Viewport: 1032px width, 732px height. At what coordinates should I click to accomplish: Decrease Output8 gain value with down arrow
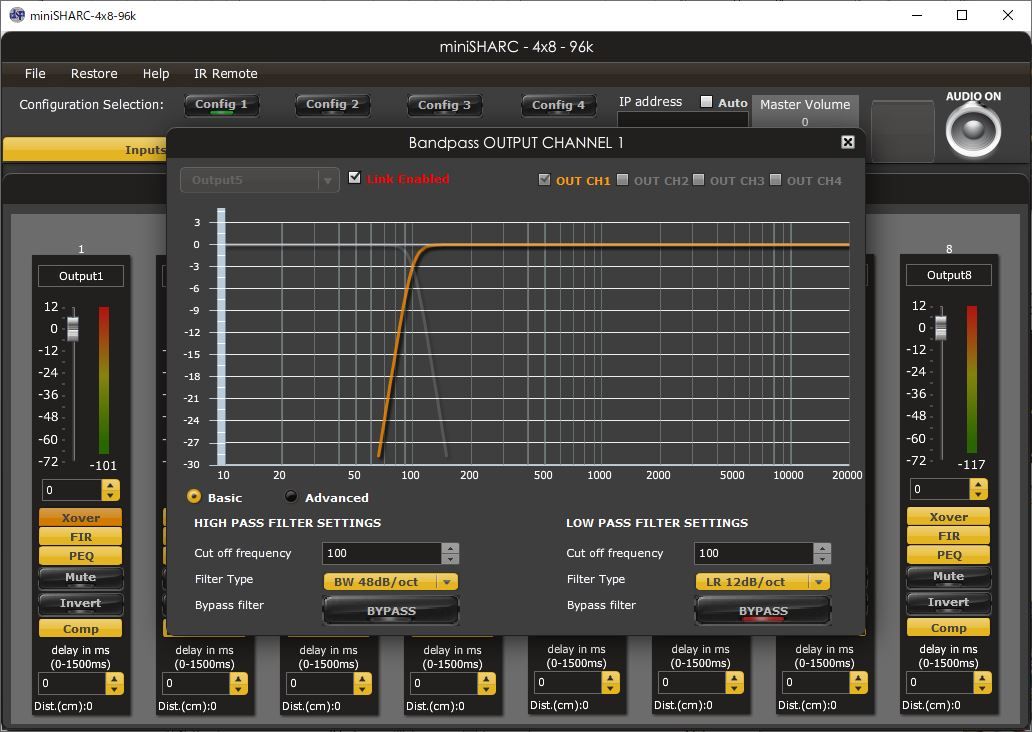point(979,494)
